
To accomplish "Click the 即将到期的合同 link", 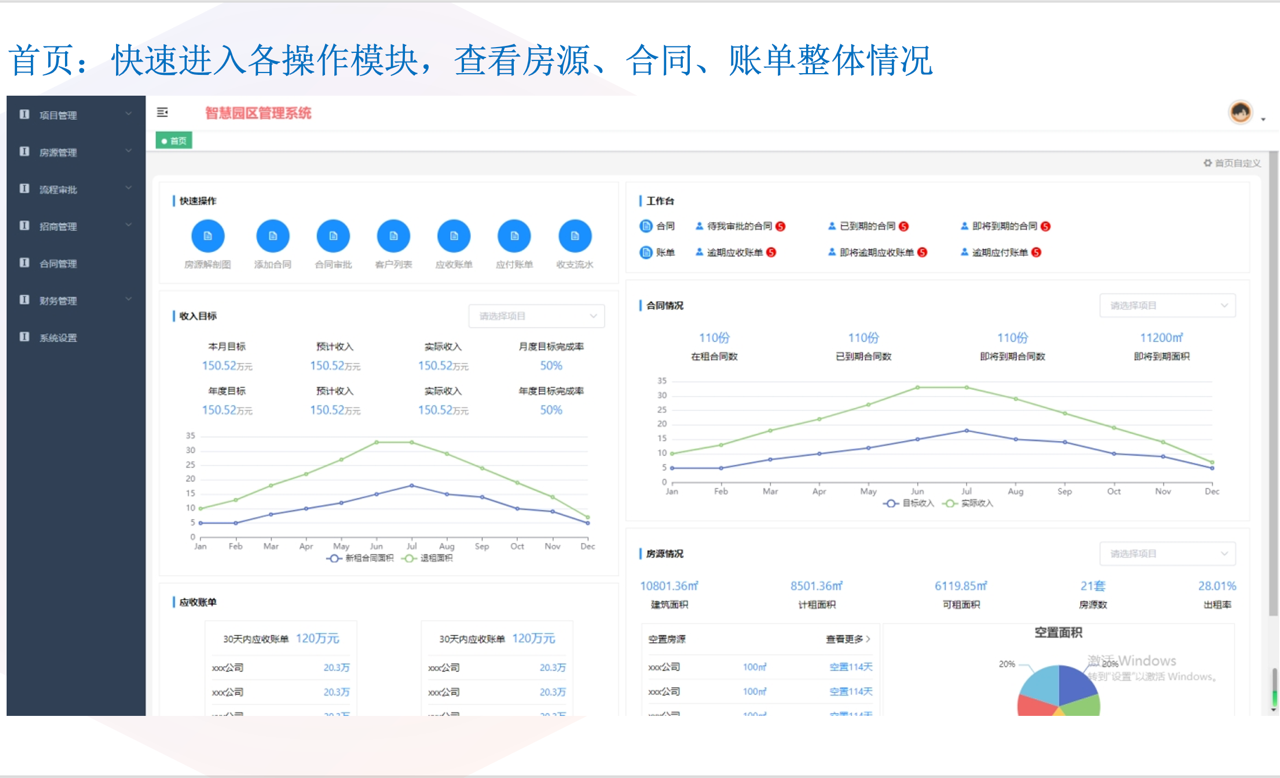I will coord(1004,227).
